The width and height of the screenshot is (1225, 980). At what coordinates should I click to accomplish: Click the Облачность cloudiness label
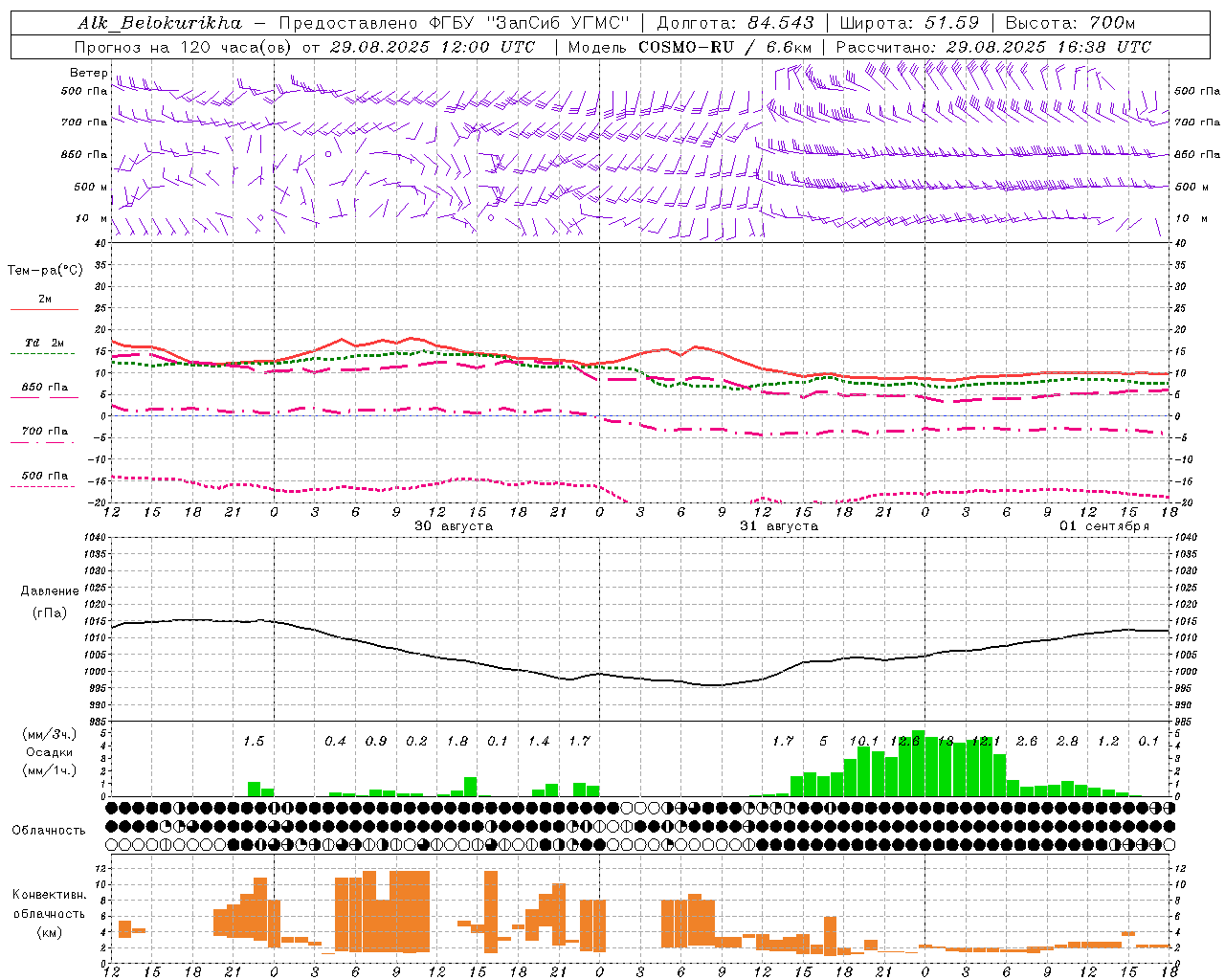pos(49,831)
